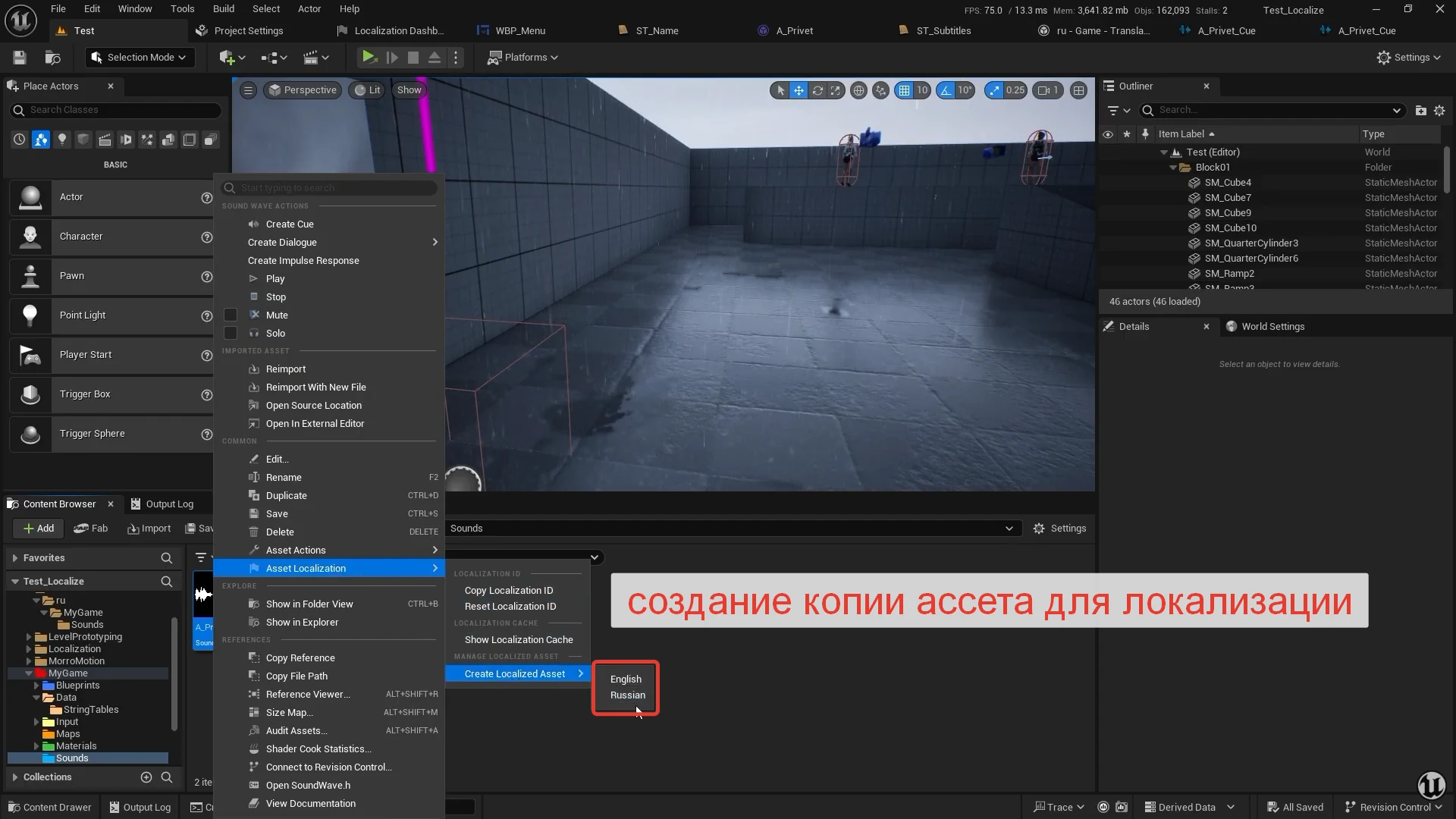Image resolution: width=1456 pixels, height=819 pixels.
Task: Select the scale gizmo tool
Action: pos(836,90)
